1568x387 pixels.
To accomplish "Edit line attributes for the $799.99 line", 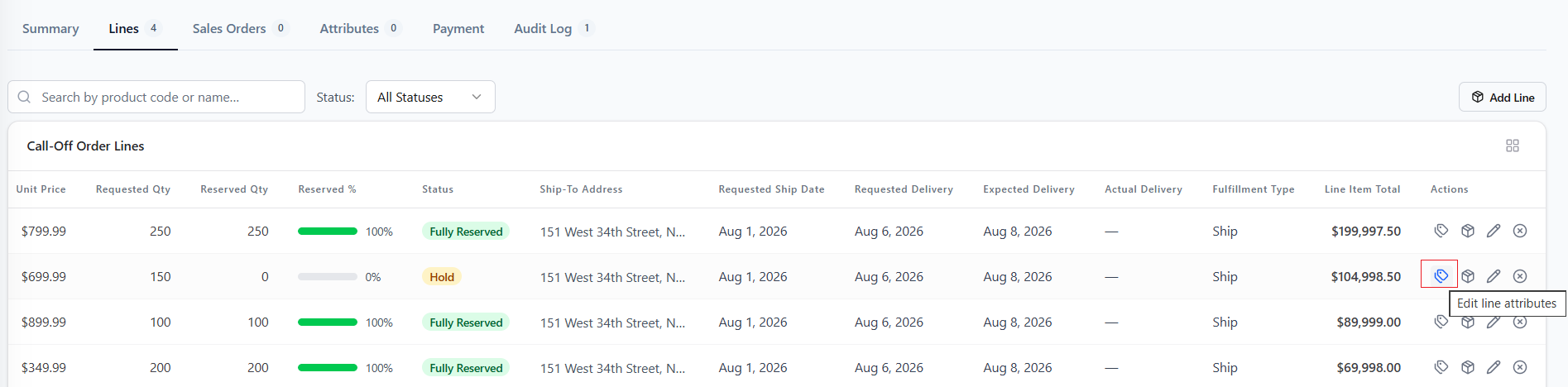I will pyautogui.click(x=1441, y=231).
